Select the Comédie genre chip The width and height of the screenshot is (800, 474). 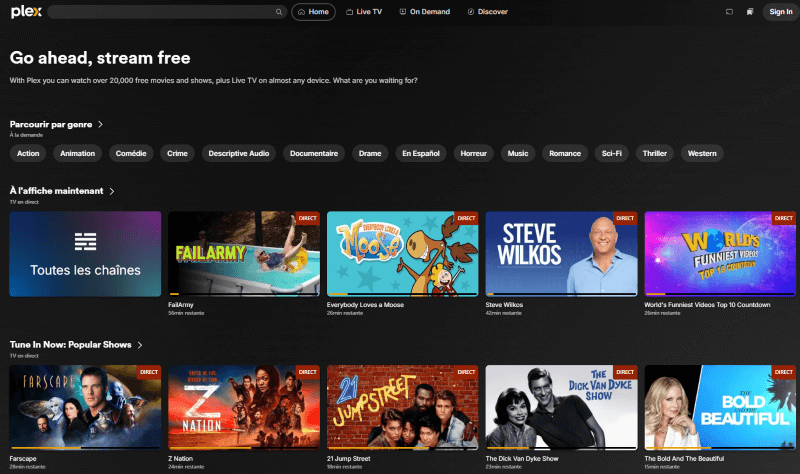[131, 153]
